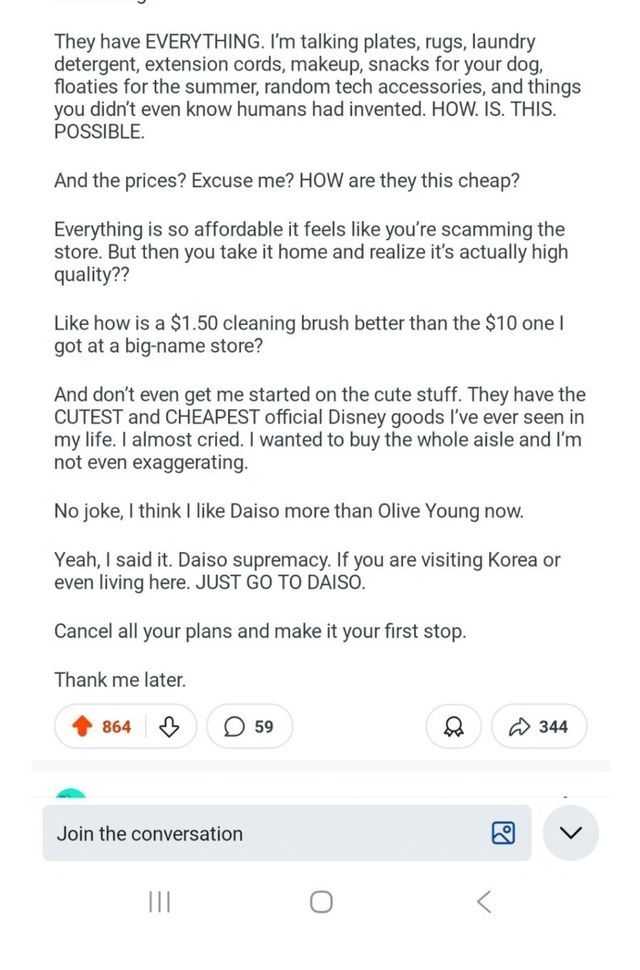Tap the "And the prices?" line
This screenshot has width=640, height=970.
pyautogui.click(x=287, y=182)
